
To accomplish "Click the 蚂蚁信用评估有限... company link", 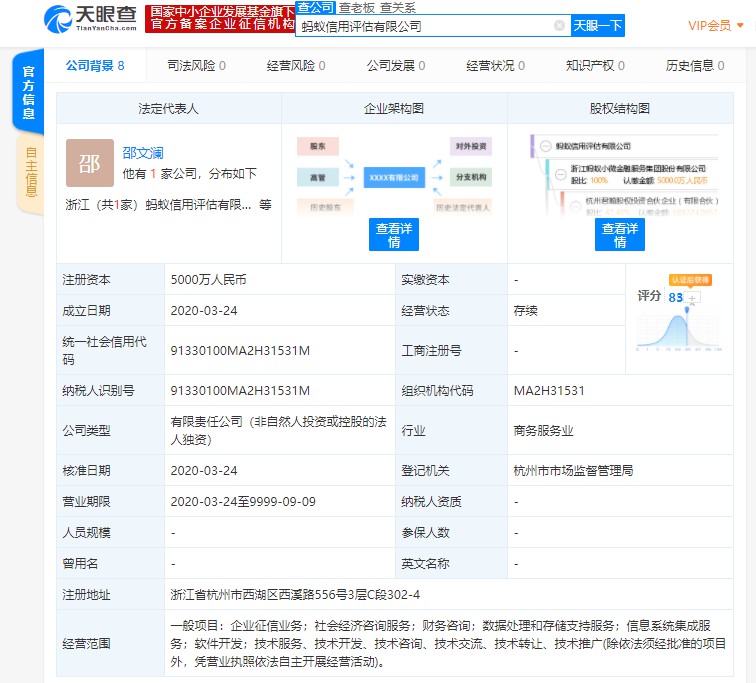I will 198,205.
